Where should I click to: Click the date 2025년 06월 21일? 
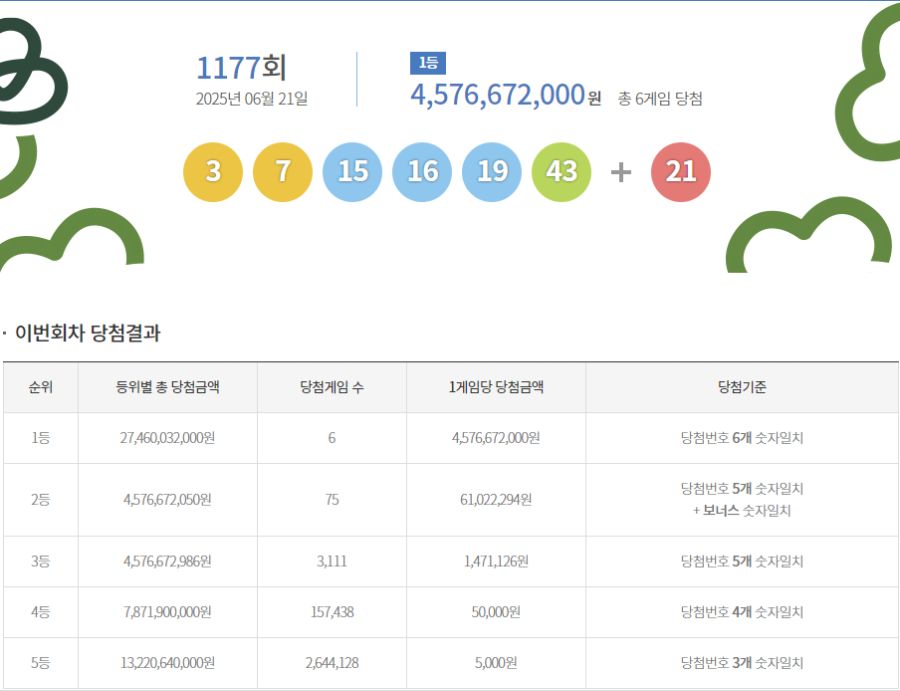pyautogui.click(x=252, y=99)
